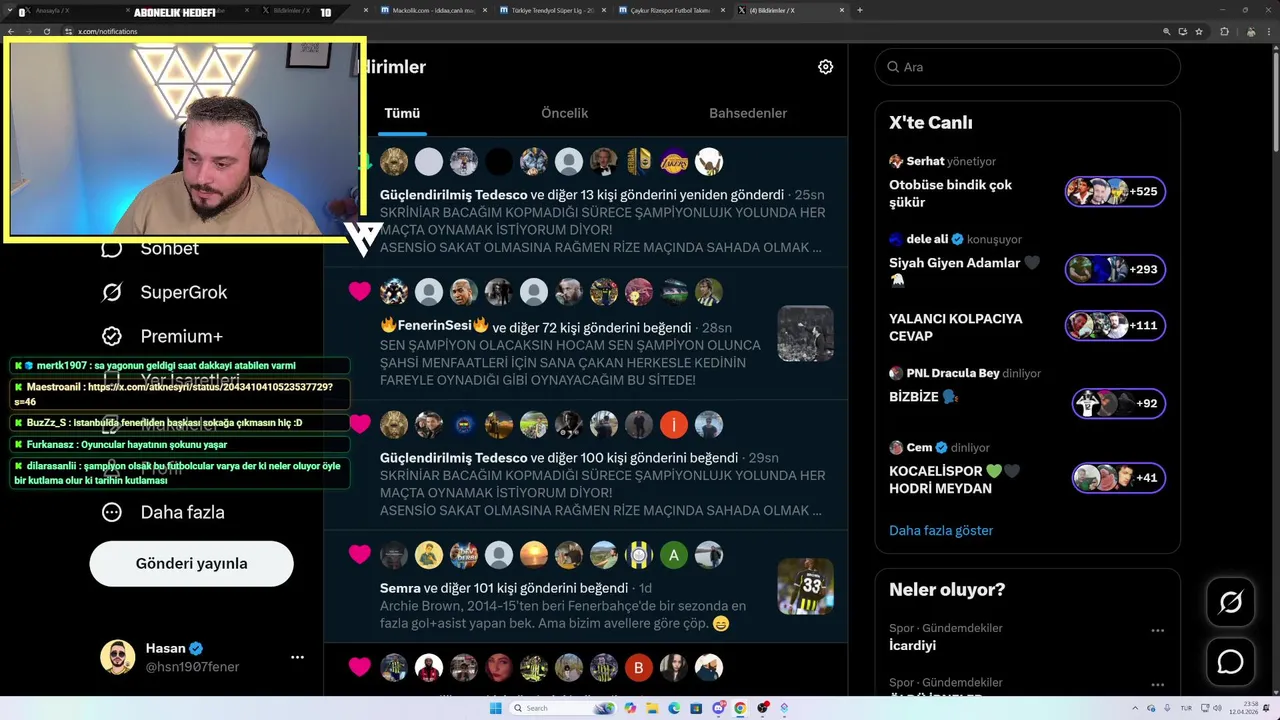Switch to Çaykur Rizespor Futbol Takımı tab
This screenshot has width=1280, height=720.
coord(672,11)
